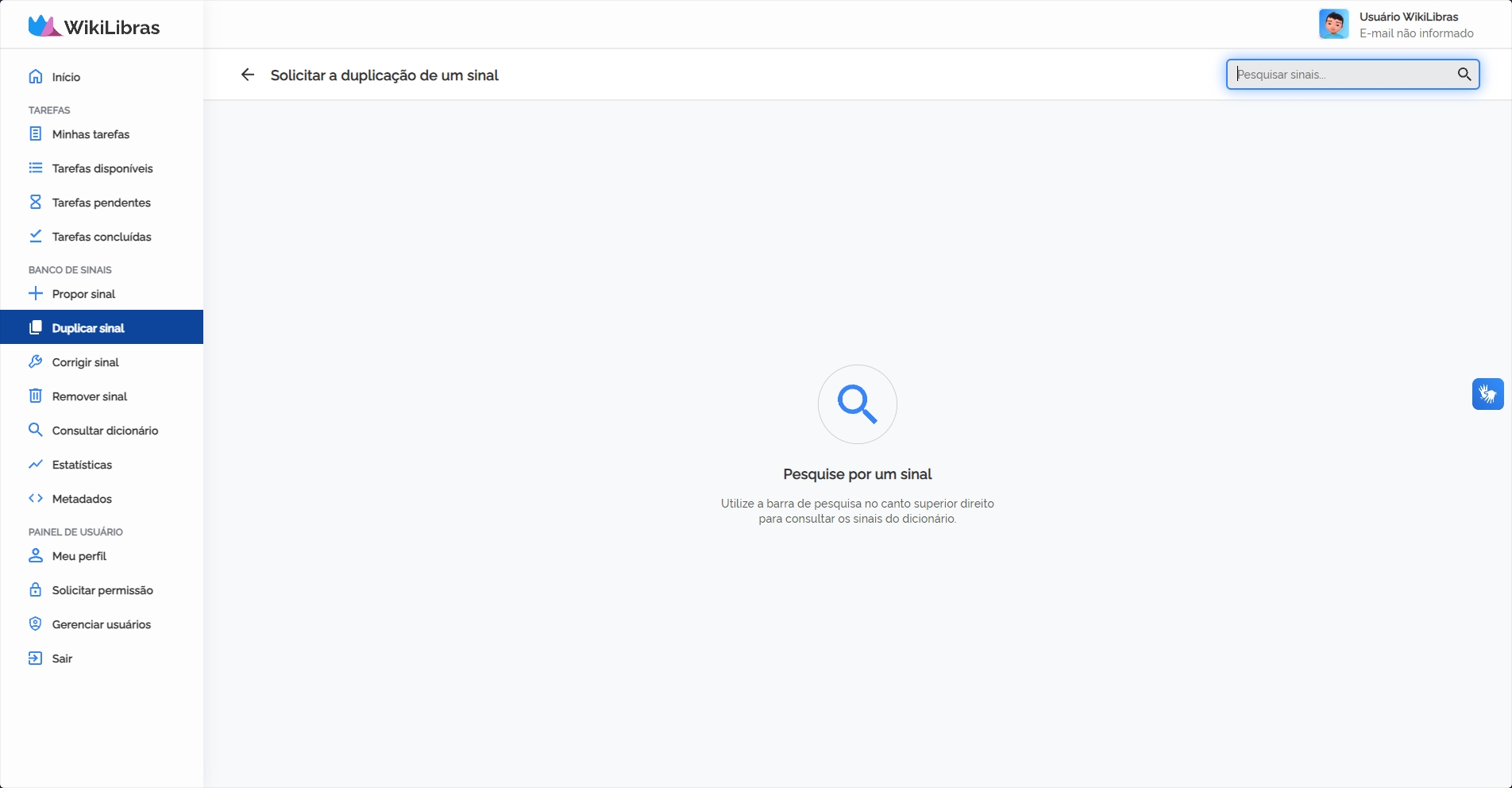Viewport: 1512px width, 788px height.
Task: Click the magnifier icon in search bar
Action: (1464, 75)
